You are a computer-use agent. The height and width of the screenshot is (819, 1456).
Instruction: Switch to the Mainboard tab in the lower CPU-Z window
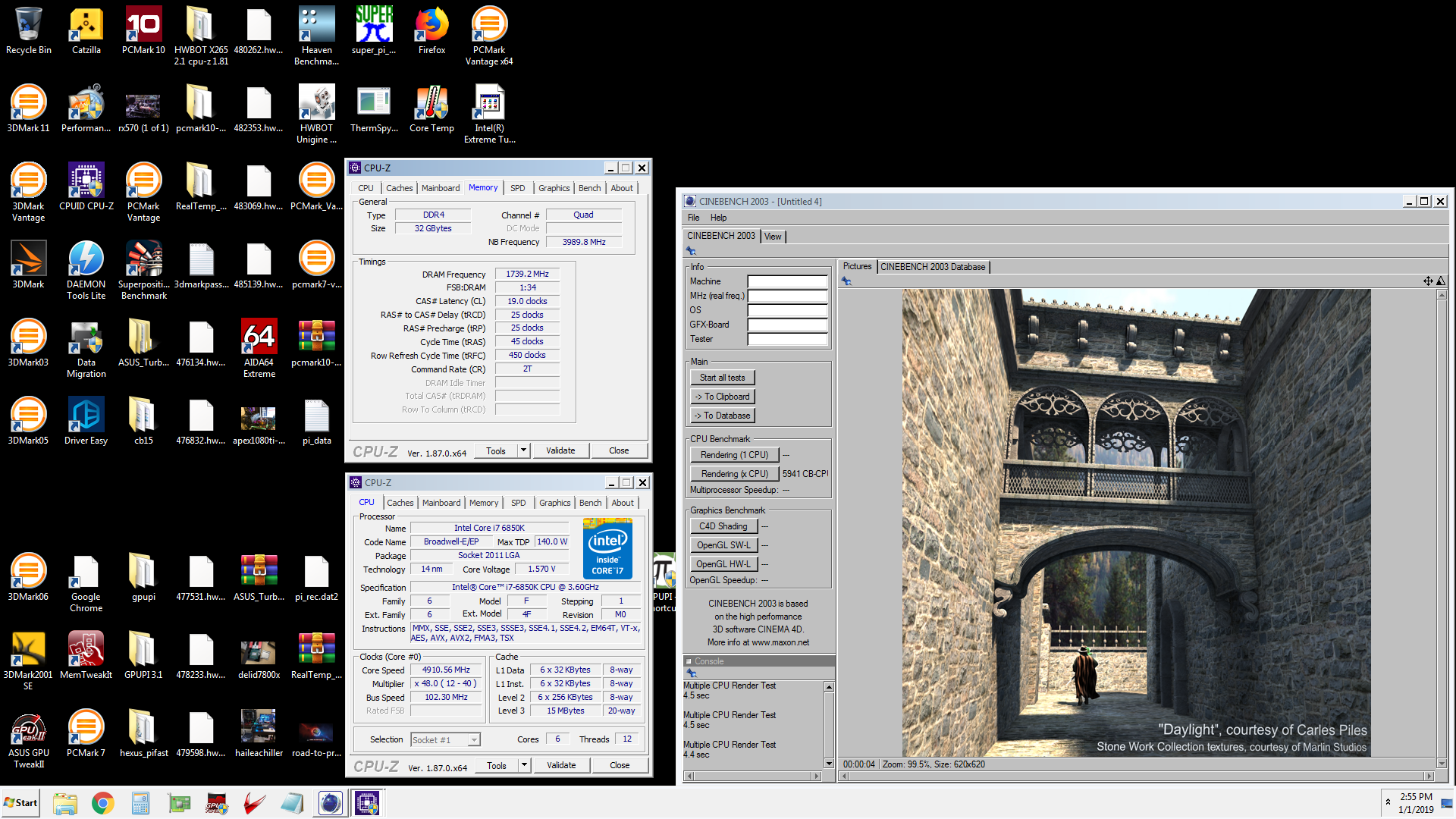441,503
